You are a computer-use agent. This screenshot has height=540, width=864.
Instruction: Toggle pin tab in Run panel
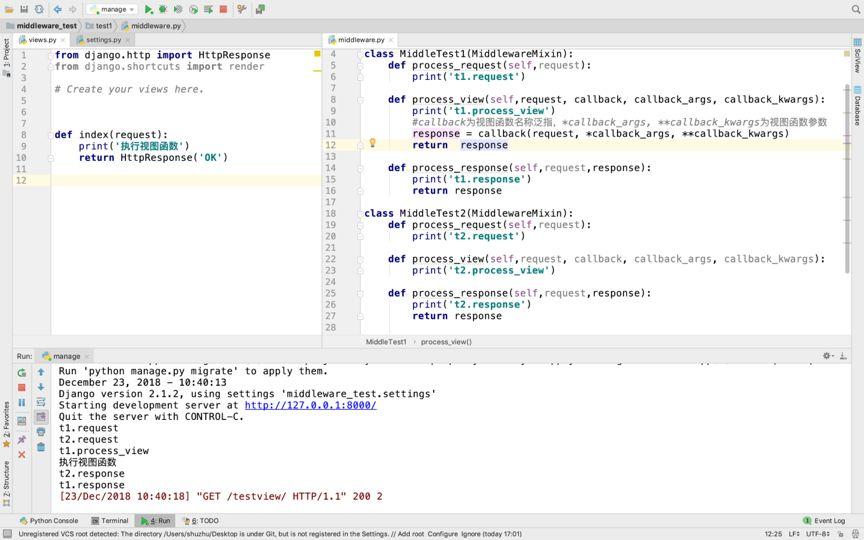tap(21, 439)
